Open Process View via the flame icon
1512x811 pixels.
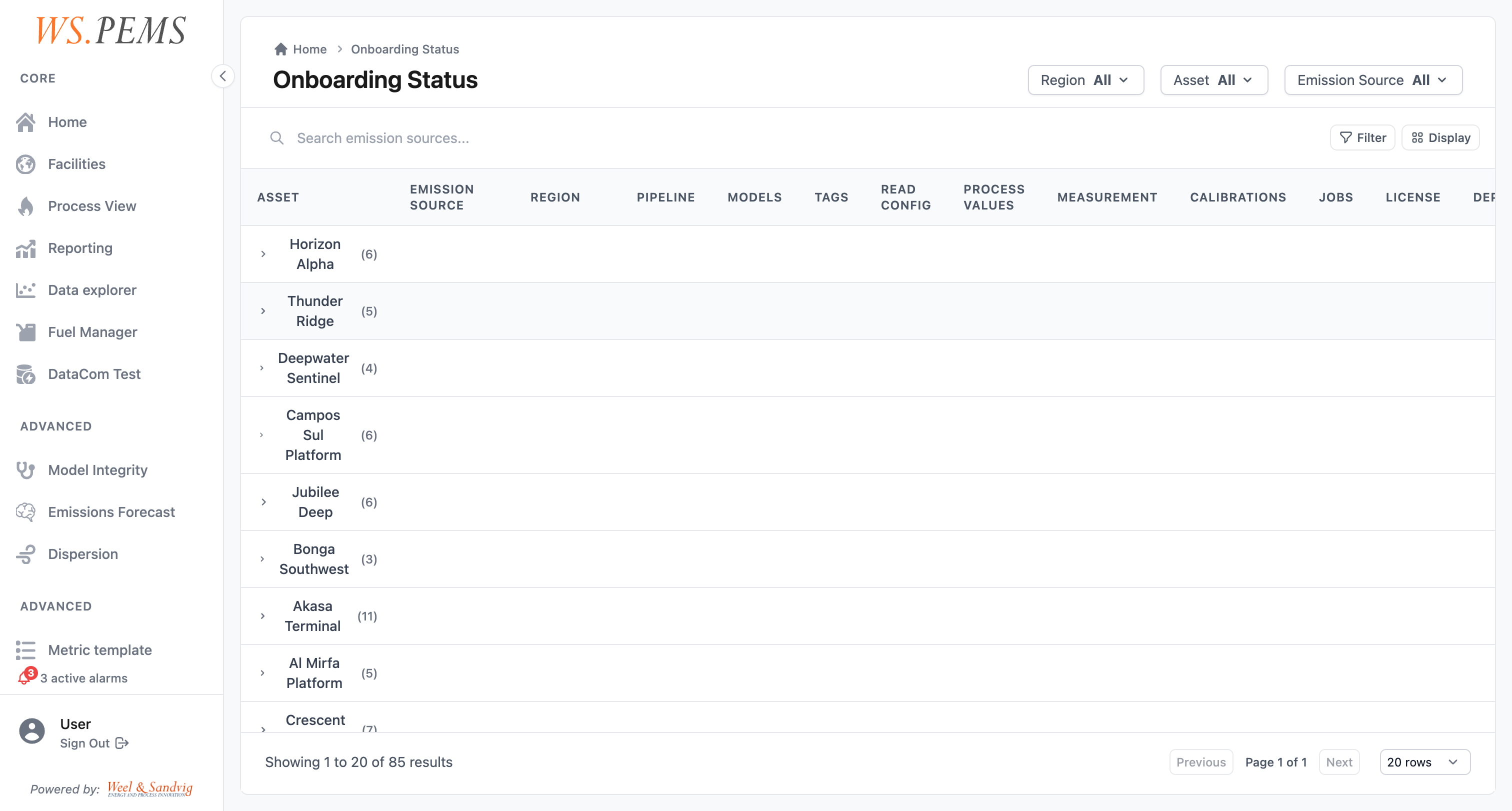26,206
